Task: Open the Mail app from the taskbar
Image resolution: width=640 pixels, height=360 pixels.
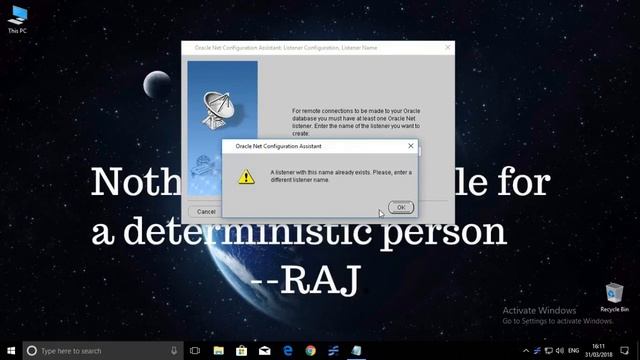Action: pos(264,351)
